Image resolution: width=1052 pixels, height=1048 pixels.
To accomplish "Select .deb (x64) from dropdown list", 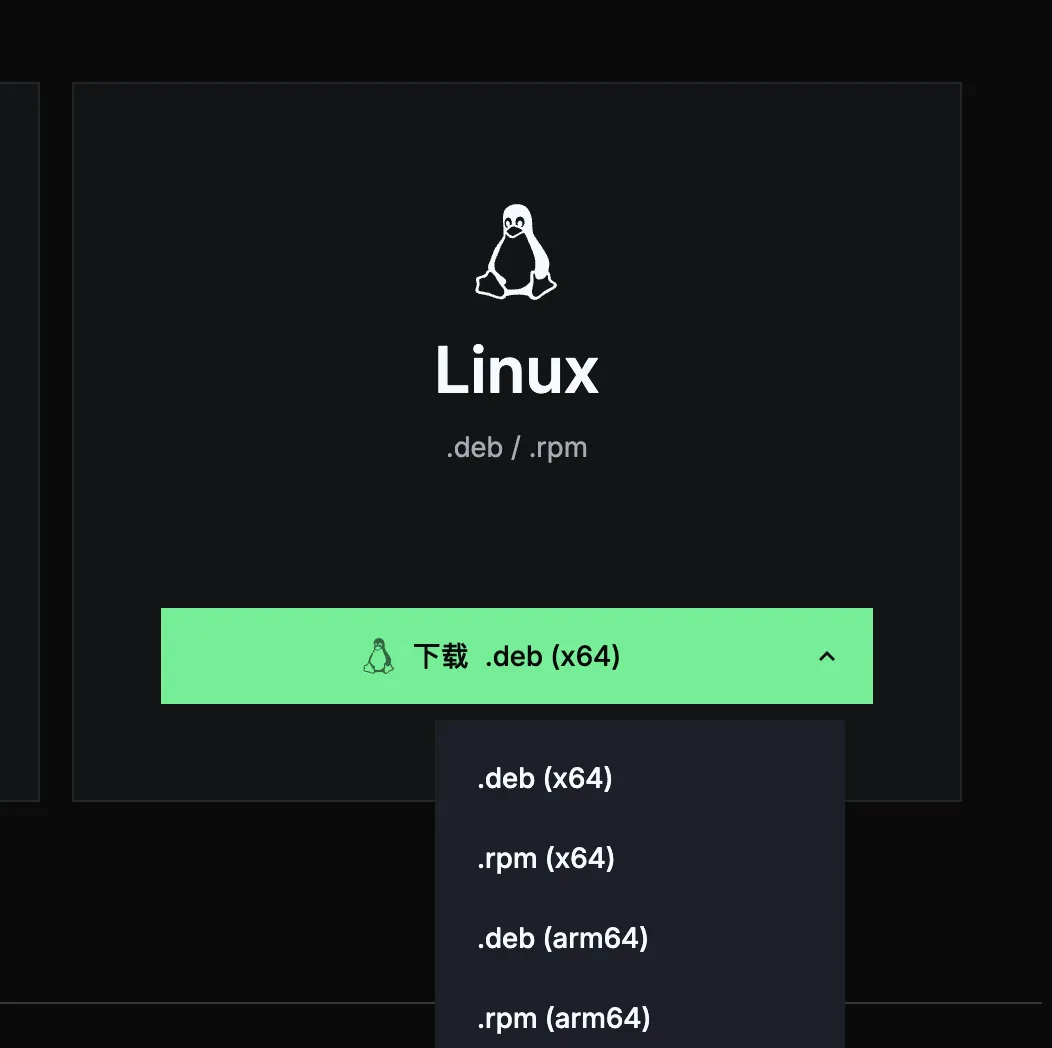I will (639, 778).
